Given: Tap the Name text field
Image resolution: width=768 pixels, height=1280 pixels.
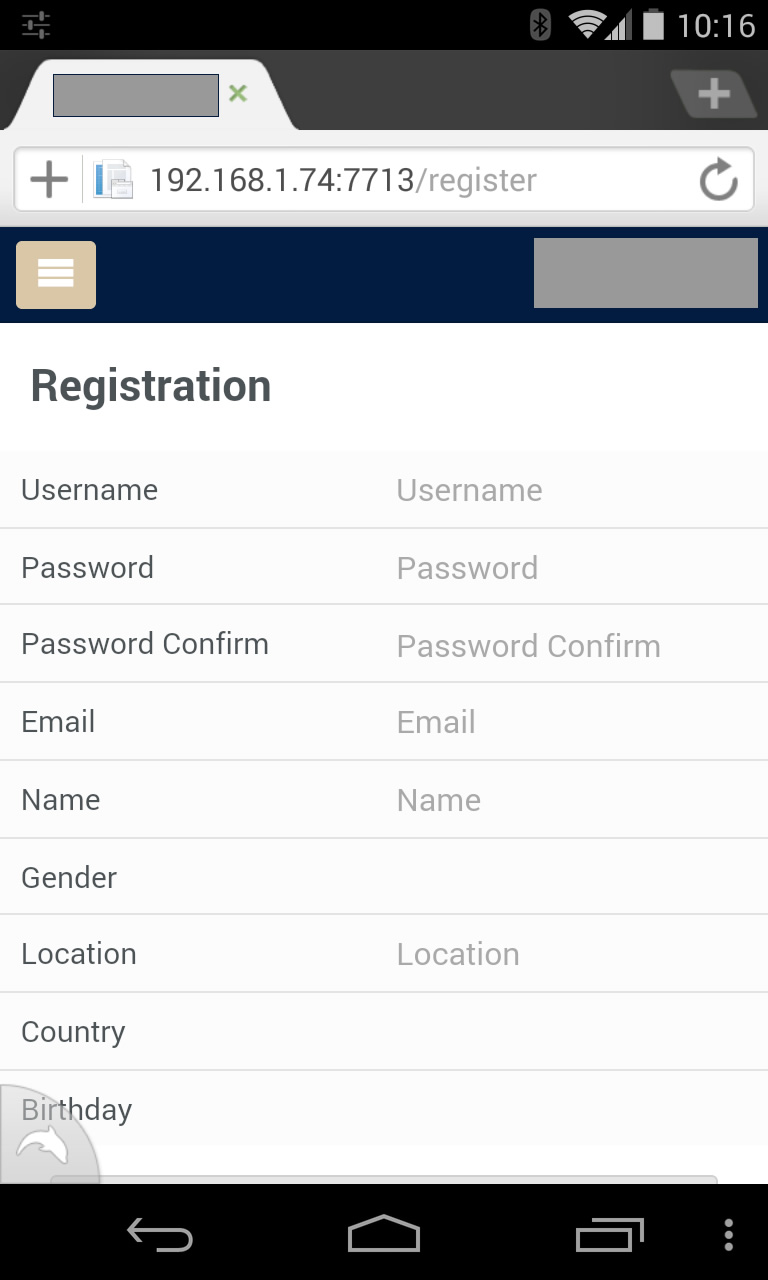Looking at the screenshot, I should (570, 800).
